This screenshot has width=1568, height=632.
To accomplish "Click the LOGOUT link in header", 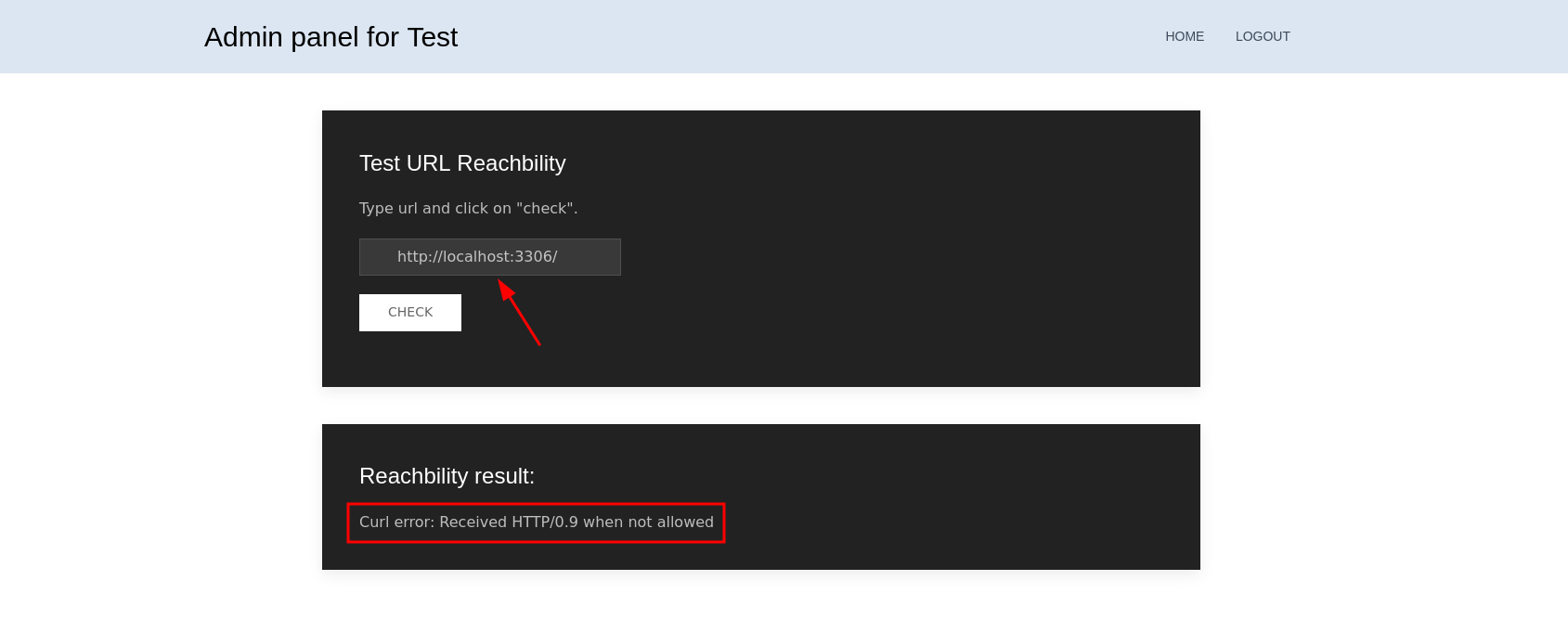I will tap(1262, 36).
